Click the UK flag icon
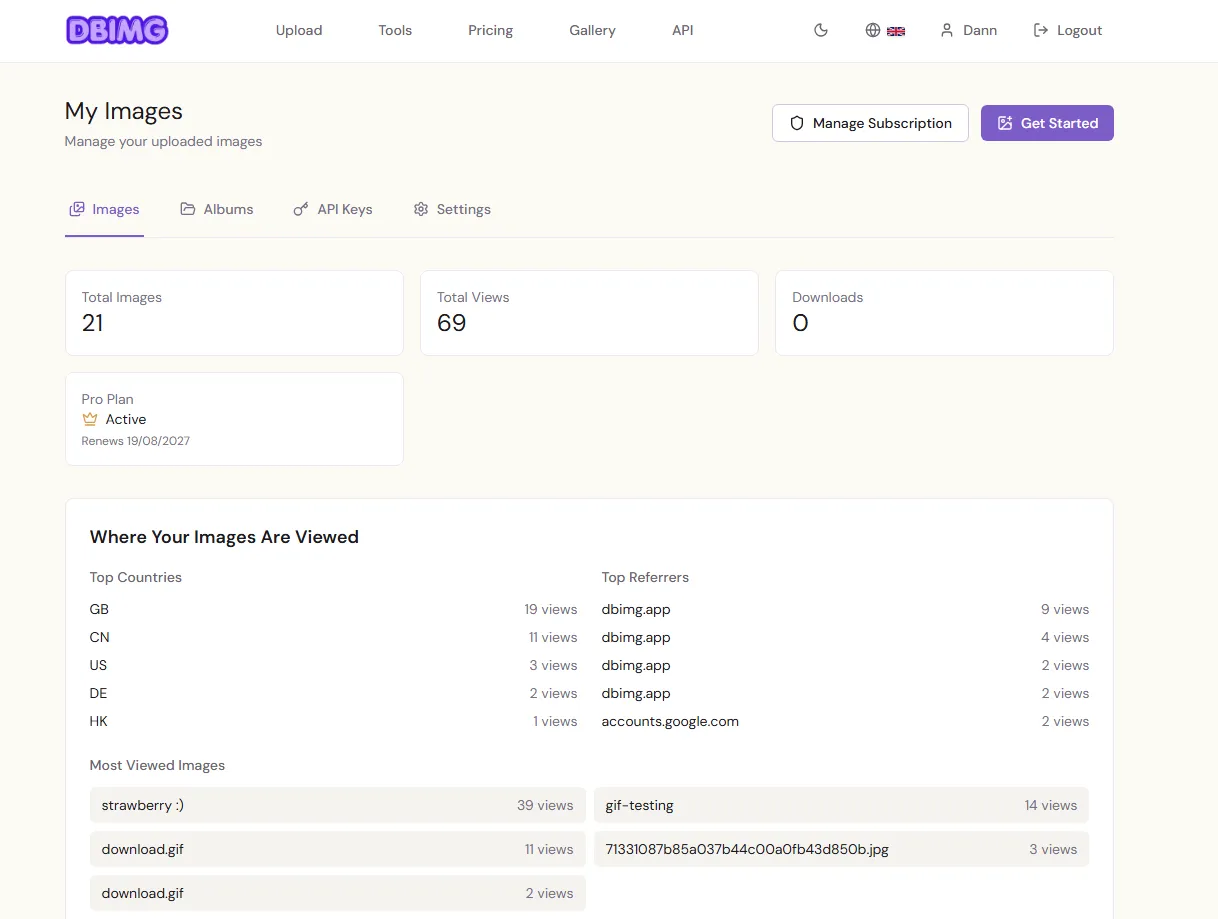This screenshot has width=1218, height=919. point(896,31)
